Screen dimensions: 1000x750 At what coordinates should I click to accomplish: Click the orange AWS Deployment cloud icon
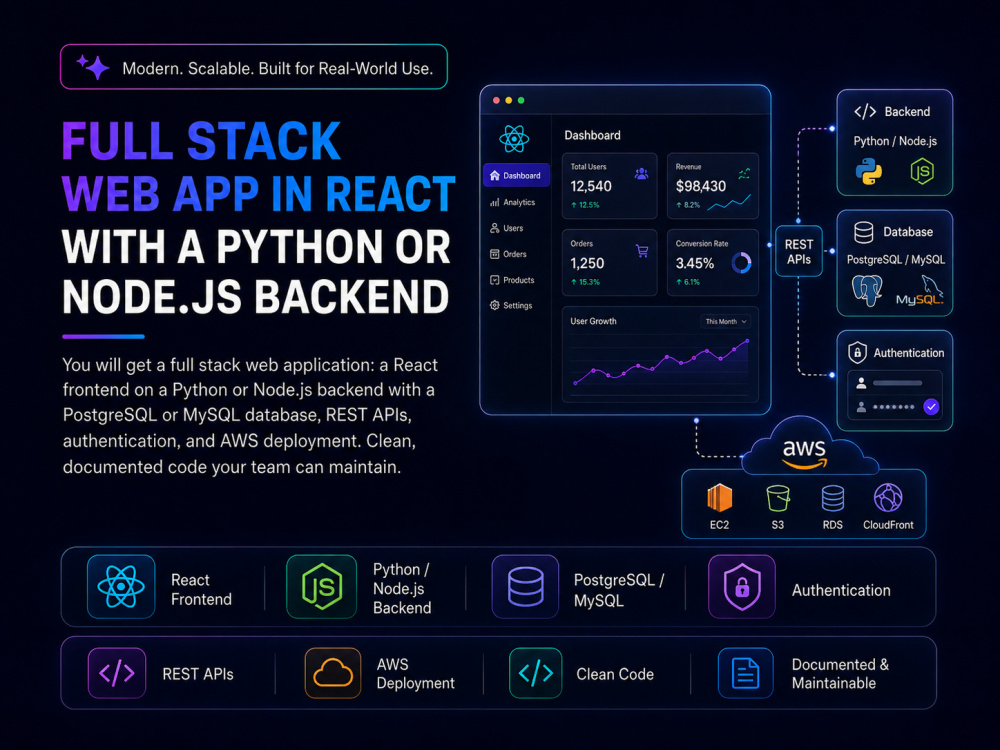[x=333, y=673]
